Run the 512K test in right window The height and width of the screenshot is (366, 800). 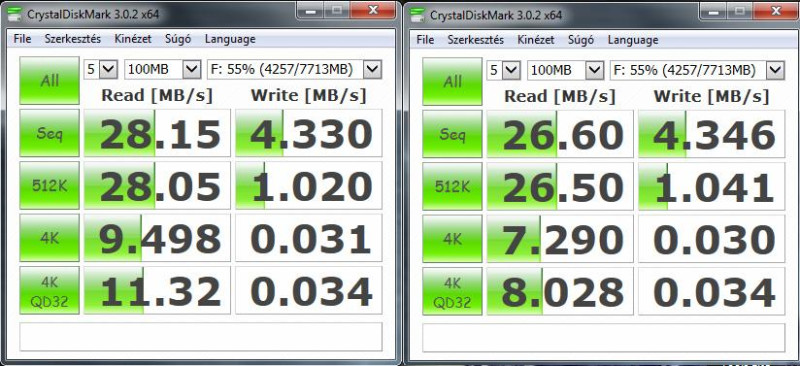(453, 186)
